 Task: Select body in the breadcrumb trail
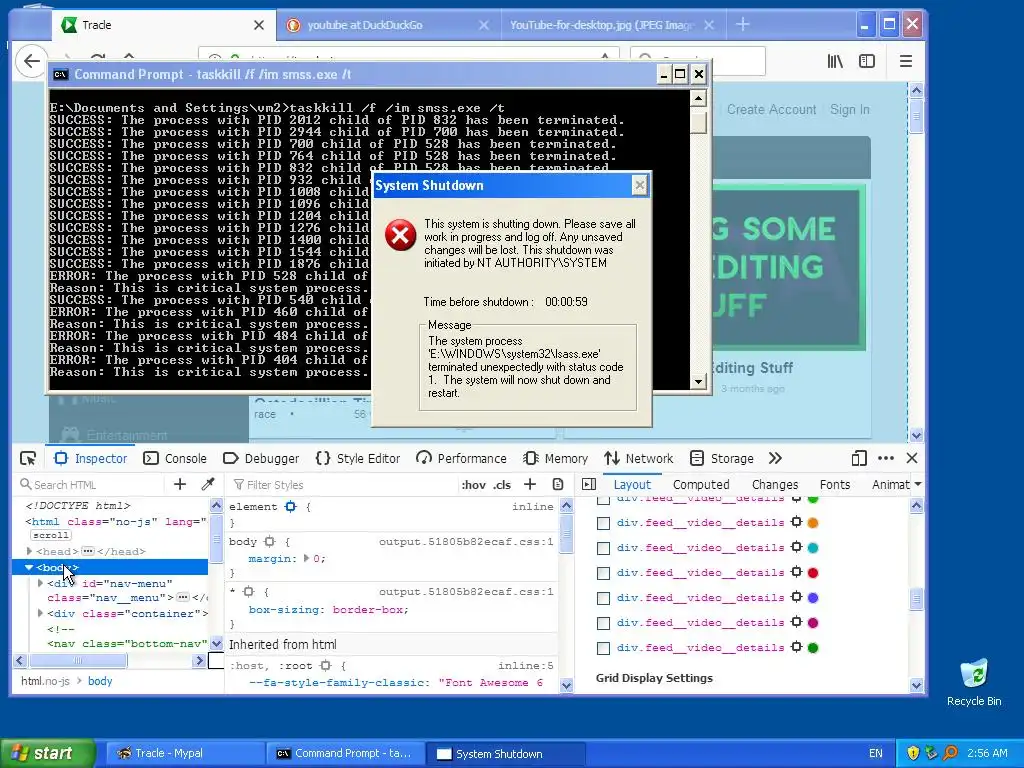point(100,680)
